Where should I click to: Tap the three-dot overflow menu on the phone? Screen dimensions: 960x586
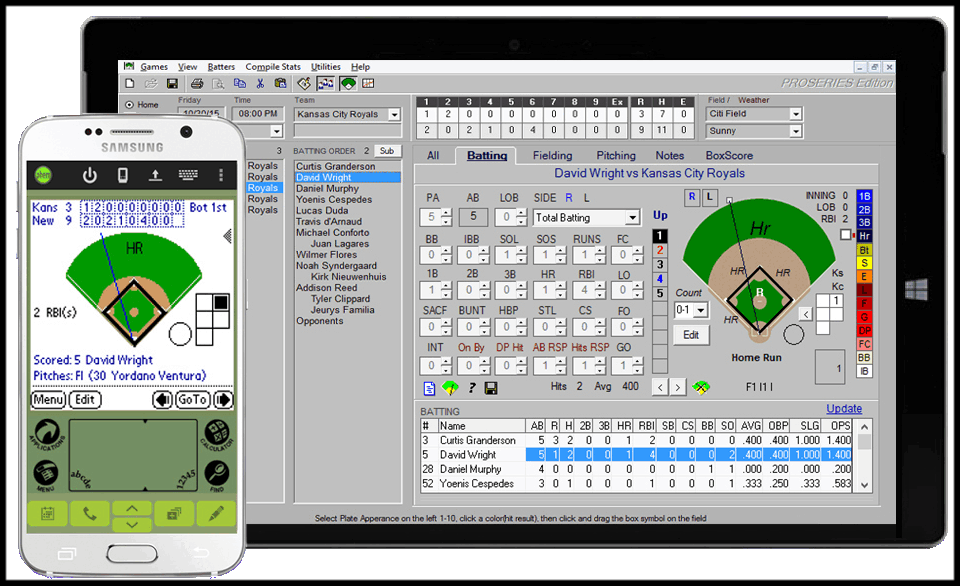click(x=221, y=175)
